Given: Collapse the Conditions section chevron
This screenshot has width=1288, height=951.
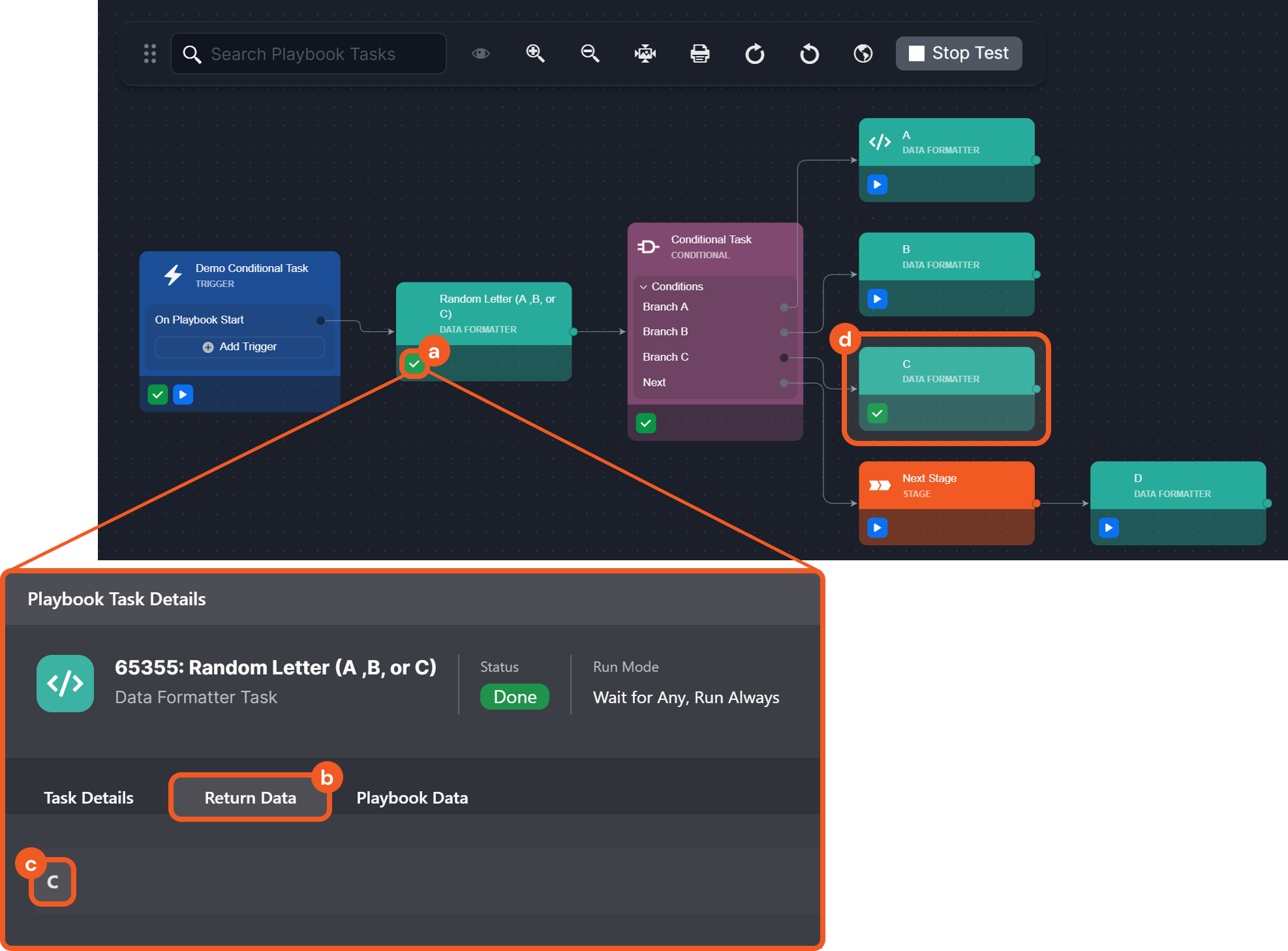Looking at the screenshot, I should 643,287.
